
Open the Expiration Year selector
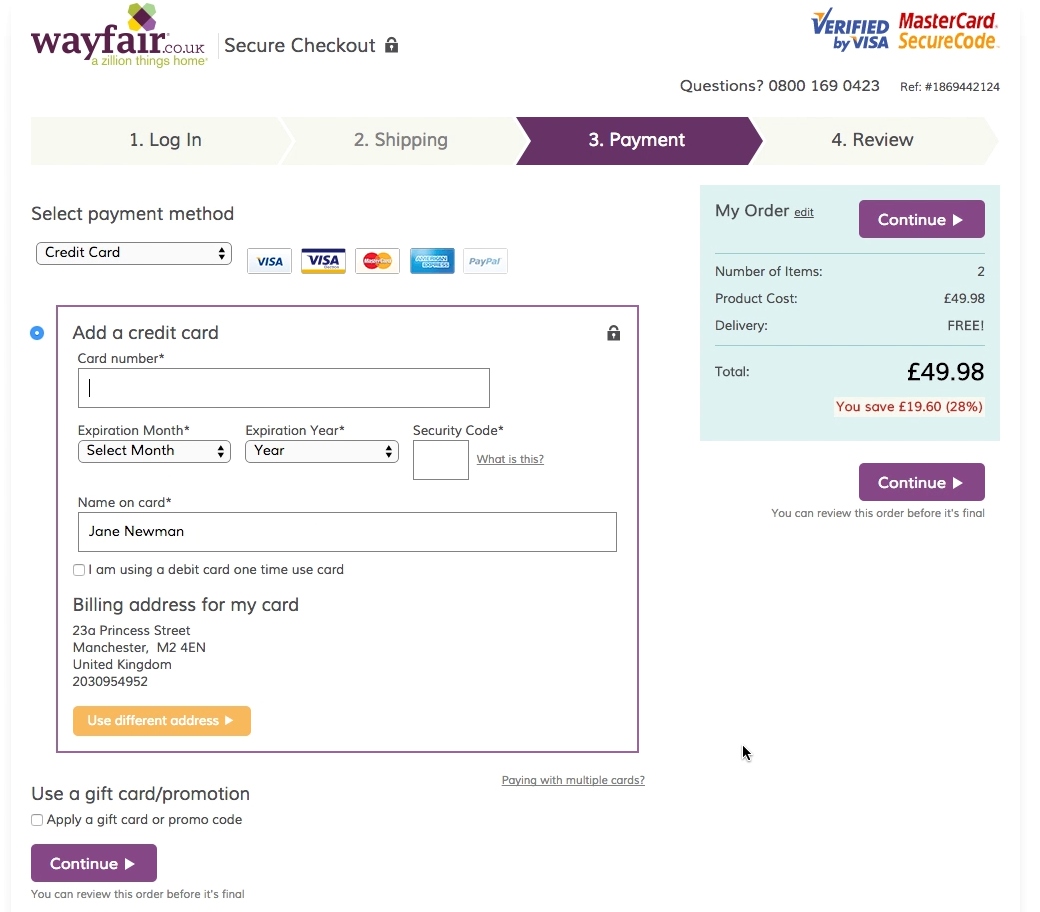pyautogui.click(x=321, y=451)
